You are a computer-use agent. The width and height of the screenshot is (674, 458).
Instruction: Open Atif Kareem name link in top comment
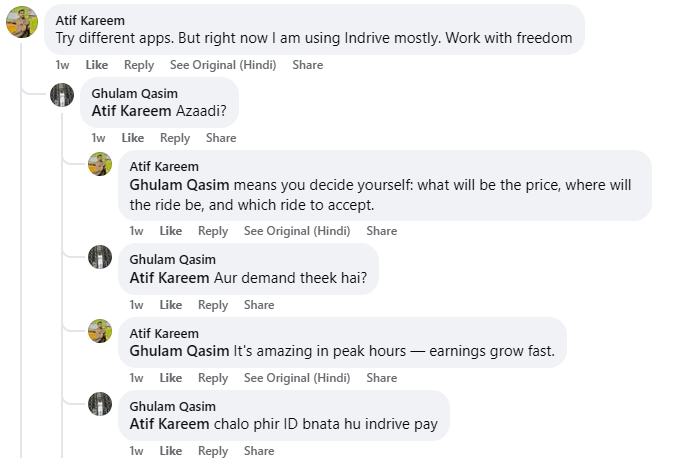pyautogui.click(x=90, y=21)
